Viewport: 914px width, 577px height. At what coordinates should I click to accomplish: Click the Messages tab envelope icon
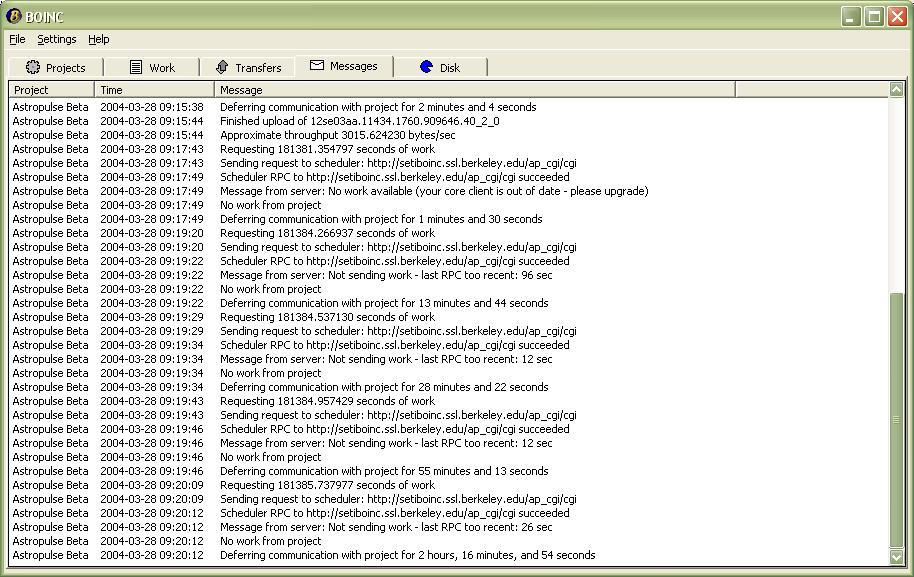[317, 65]
